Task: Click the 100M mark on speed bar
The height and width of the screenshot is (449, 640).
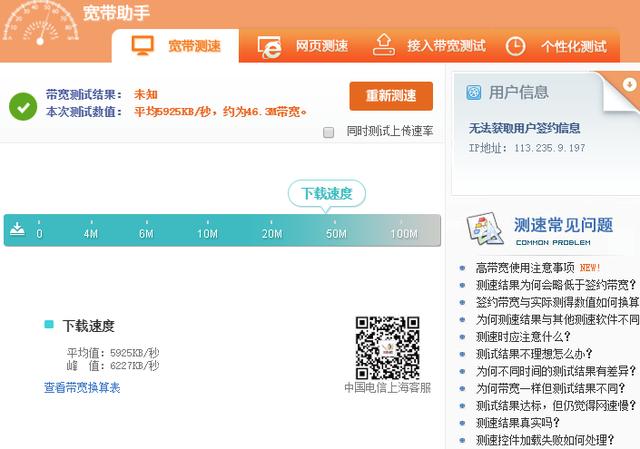Action: (x=404, y=233)
